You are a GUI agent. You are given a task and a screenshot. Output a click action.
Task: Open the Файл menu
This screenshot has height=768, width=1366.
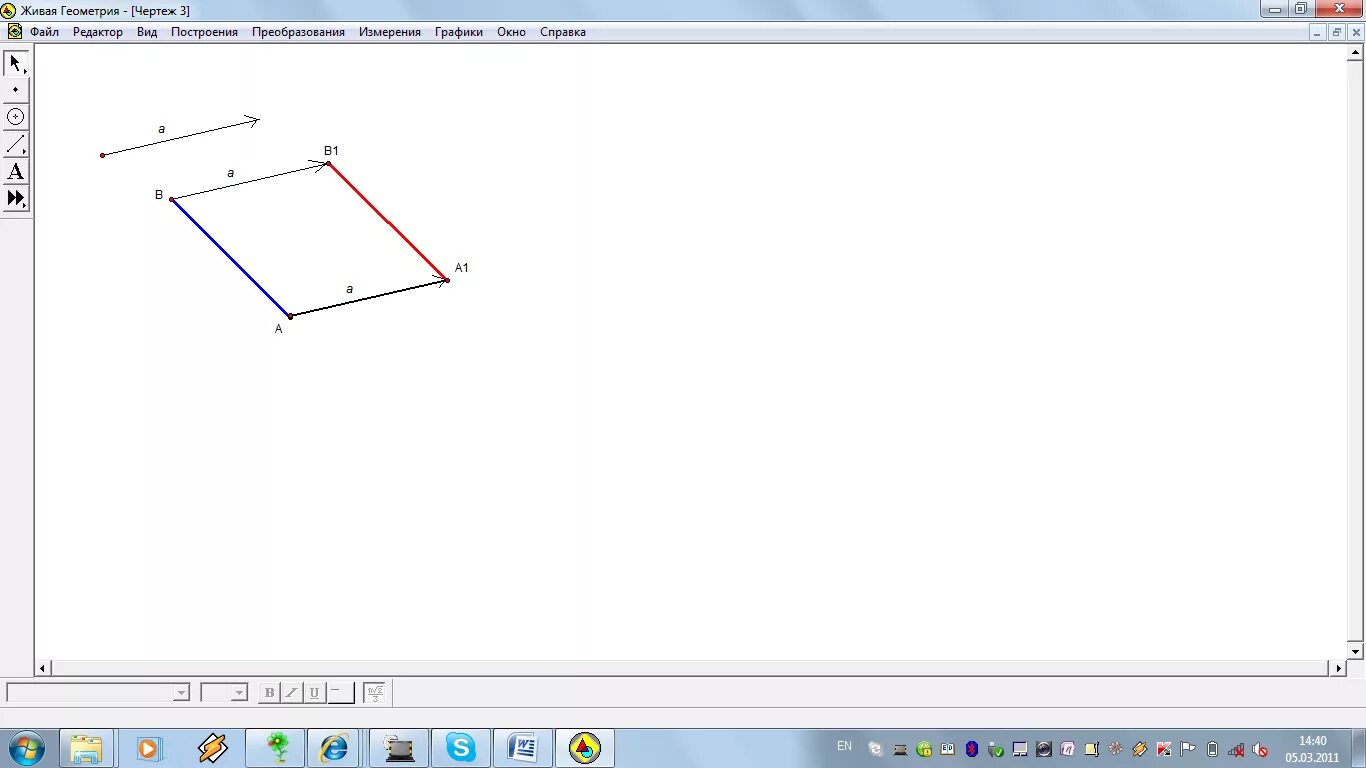(44, 32)
